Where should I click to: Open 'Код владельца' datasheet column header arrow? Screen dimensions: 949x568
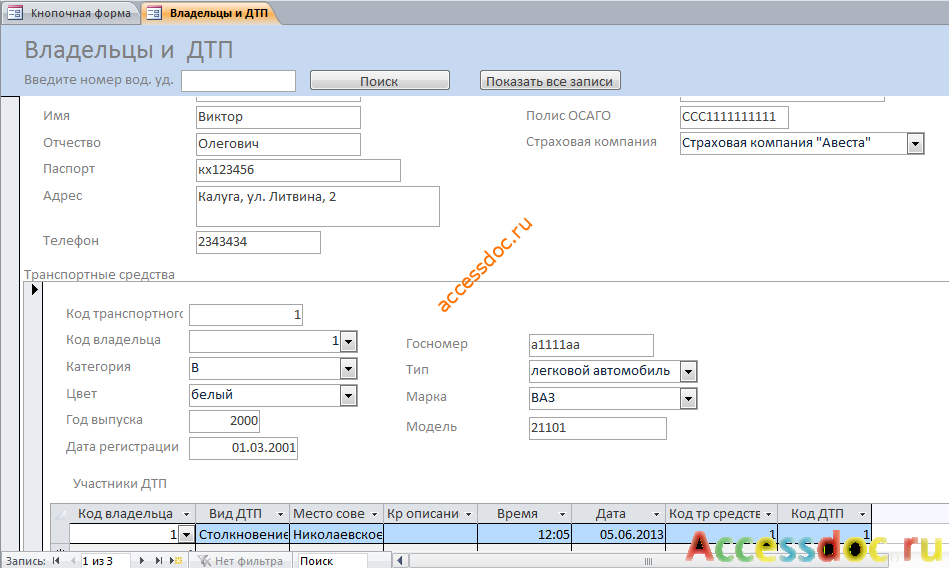(186, 514)
